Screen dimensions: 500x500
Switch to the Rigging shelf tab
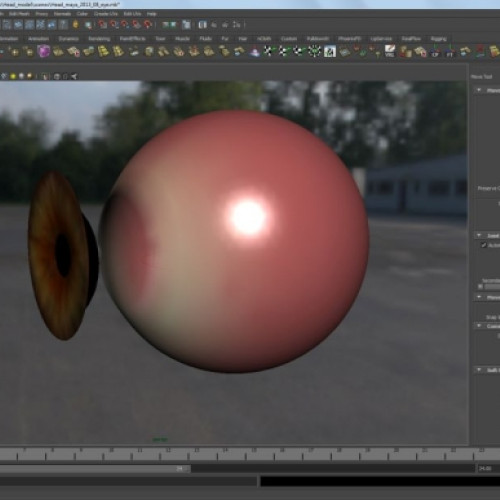(x=438, y=39)
